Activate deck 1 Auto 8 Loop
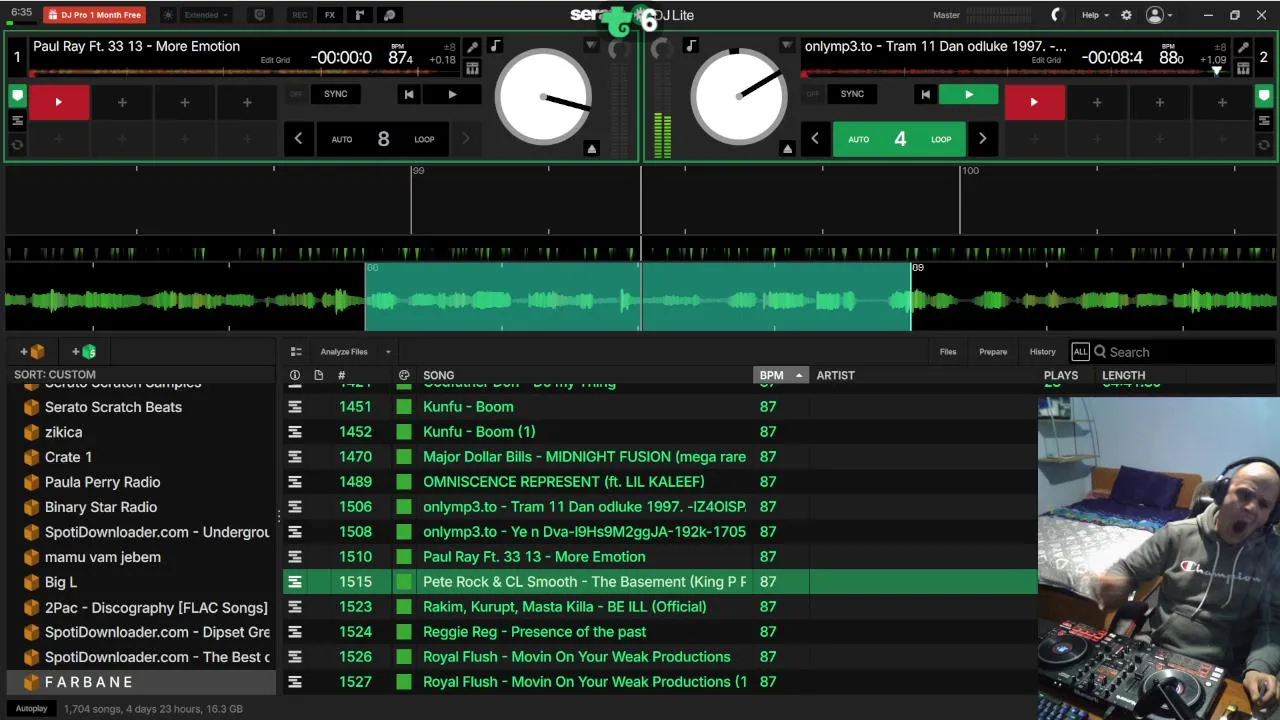1280x720 pixels. pyautogui.click(x=384, y=139)
